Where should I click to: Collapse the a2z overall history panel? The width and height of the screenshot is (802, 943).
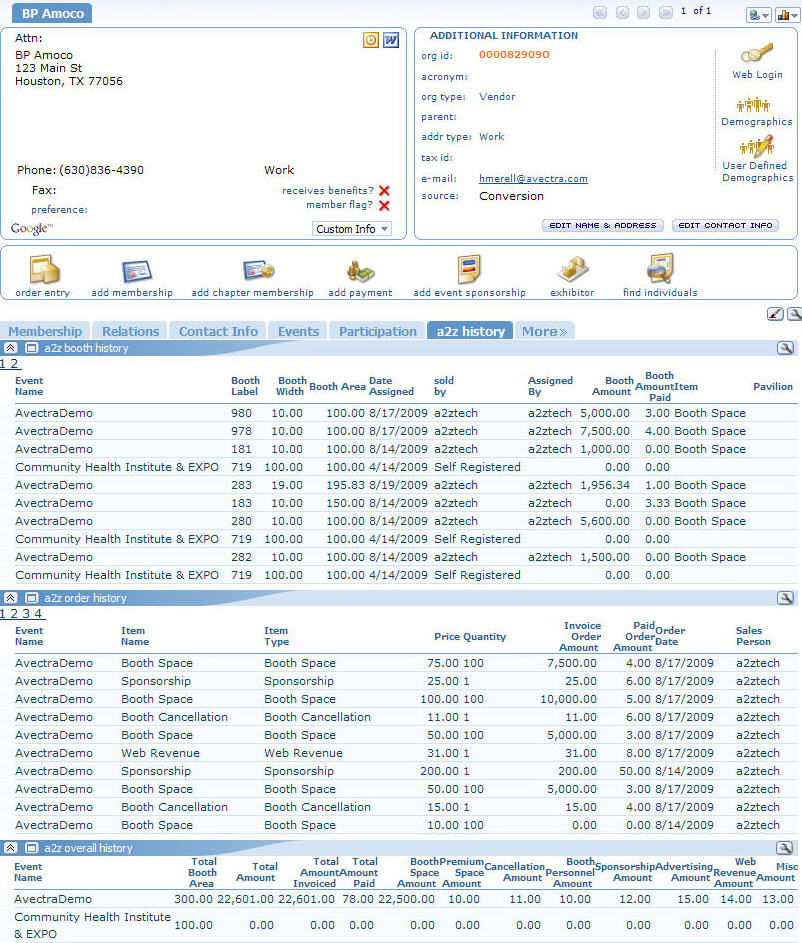(x=10, y=848)
